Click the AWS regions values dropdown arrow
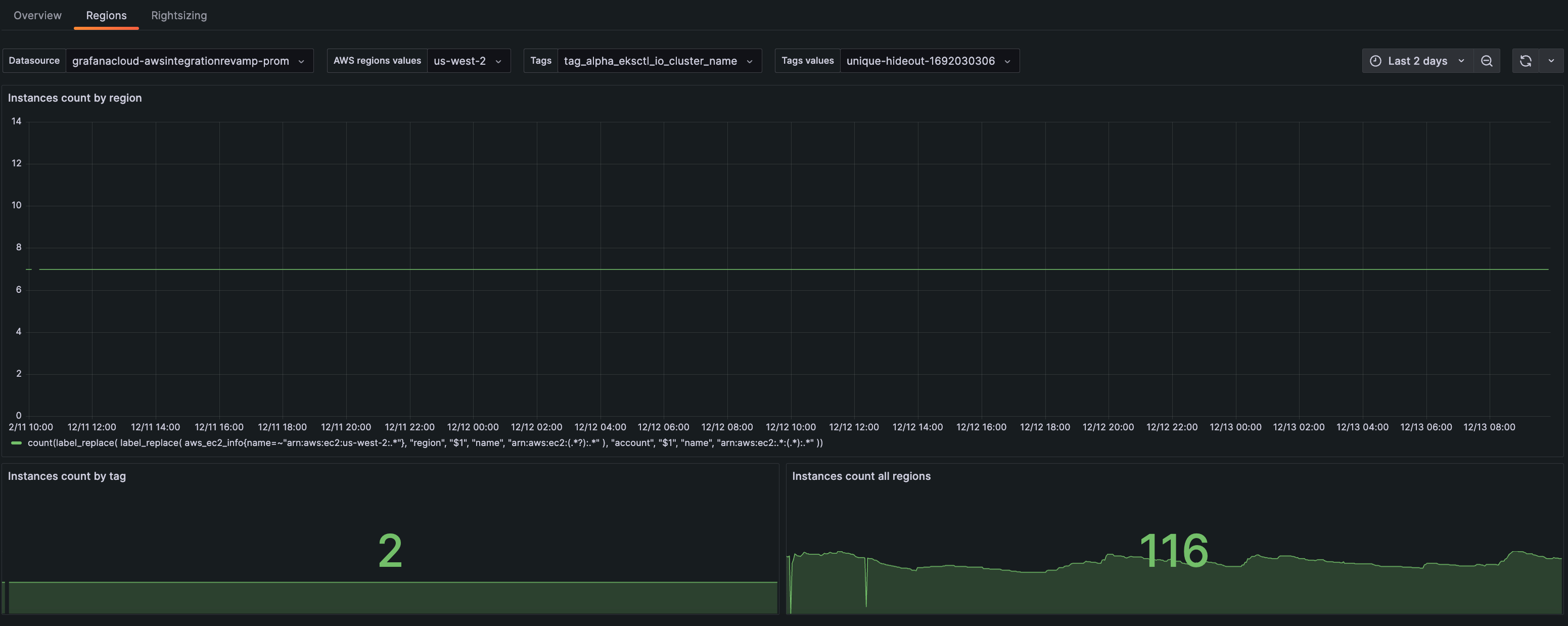This screenshot has width=1568, height=626. pyautogui.click(x=498, y=61)
